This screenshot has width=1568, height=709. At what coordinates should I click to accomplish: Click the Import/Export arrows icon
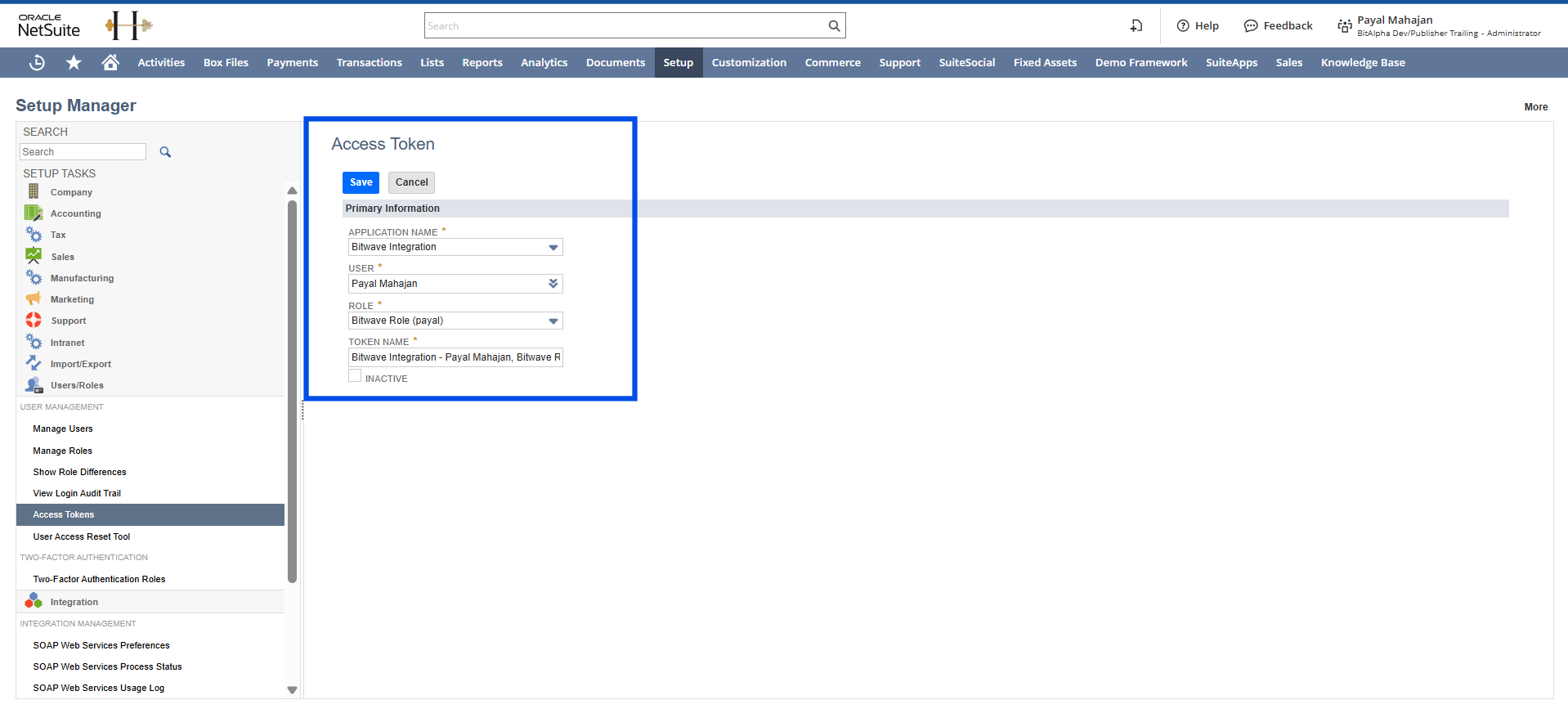(x=34, y=363)
